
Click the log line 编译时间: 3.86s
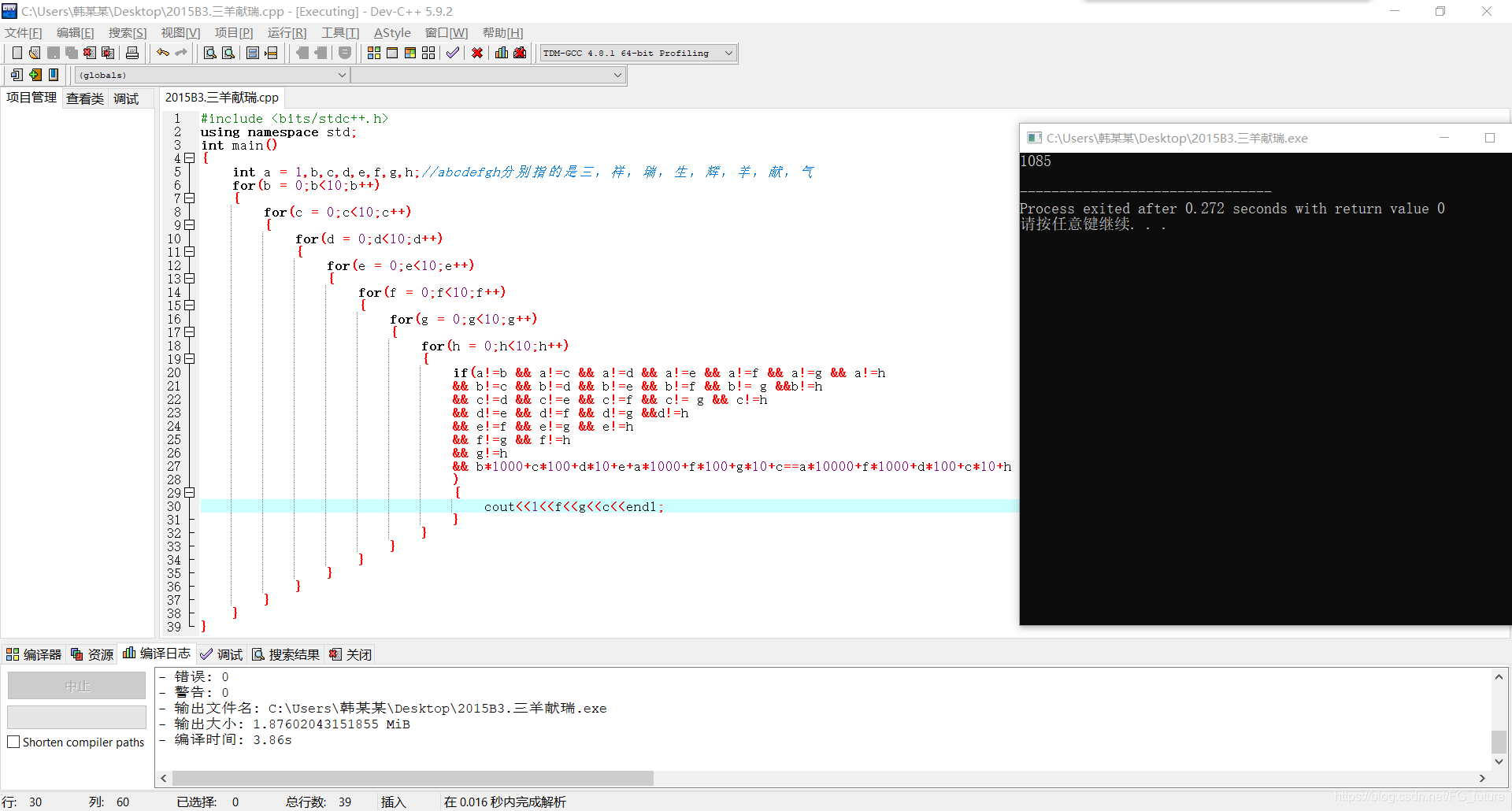tap(233, 739)
